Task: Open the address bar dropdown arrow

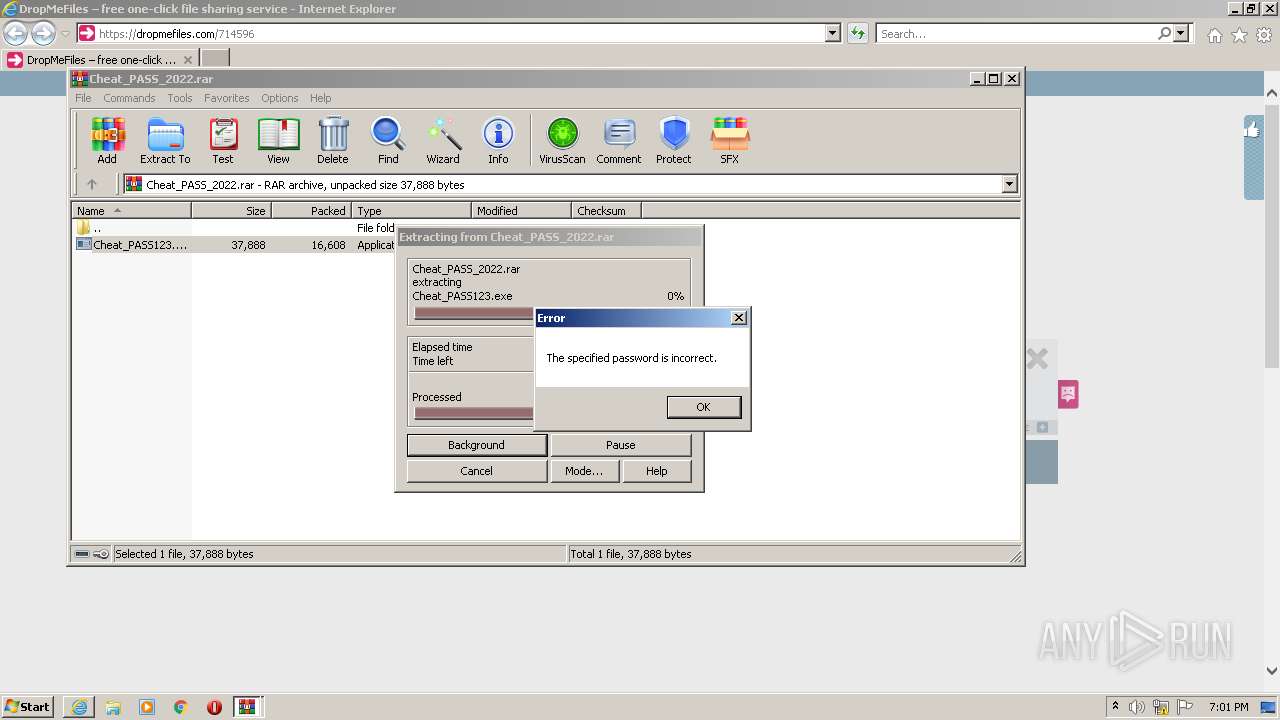Action: click(833, 33)
